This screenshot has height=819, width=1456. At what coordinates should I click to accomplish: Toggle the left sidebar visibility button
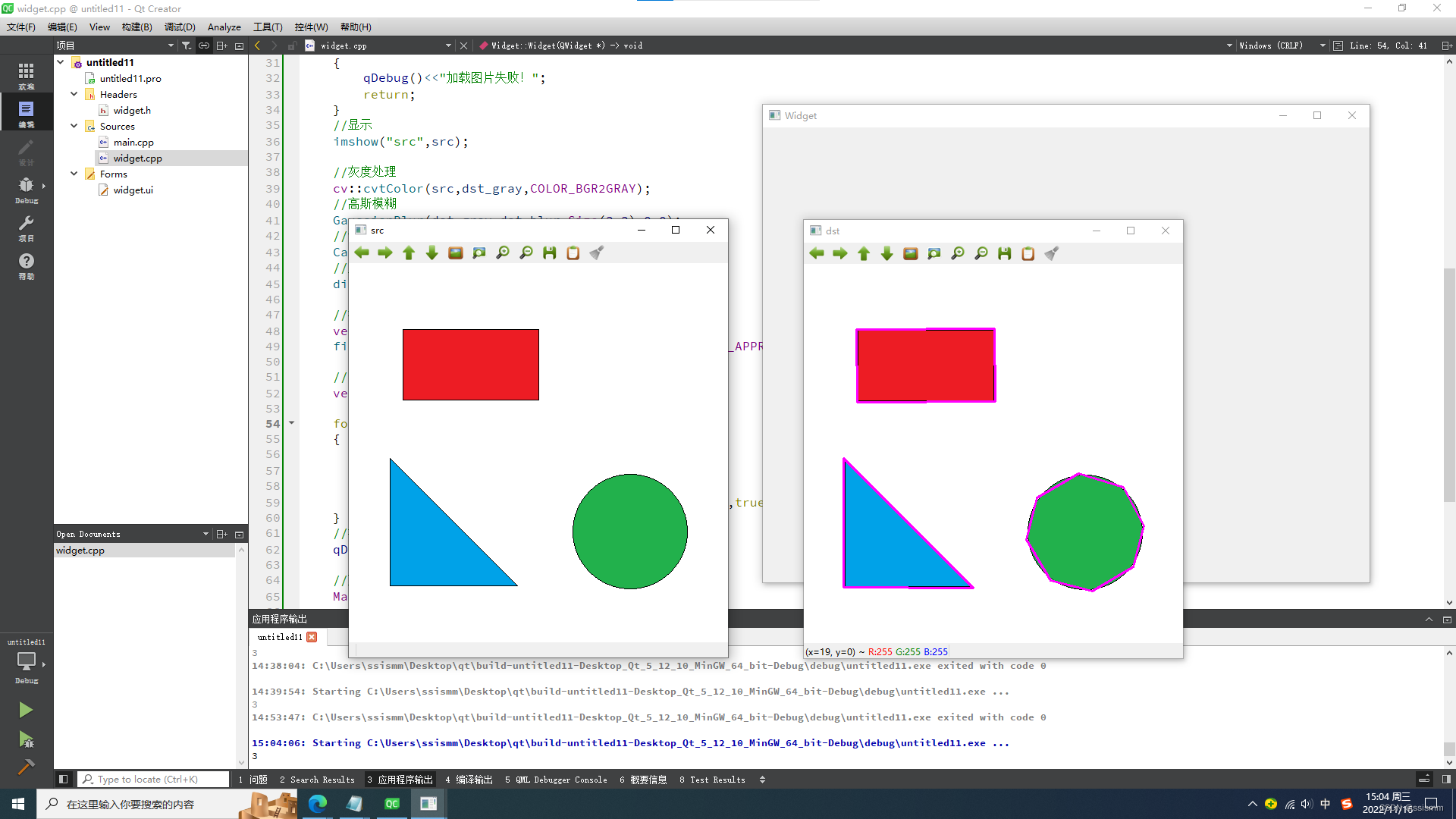tap(64, 779)
